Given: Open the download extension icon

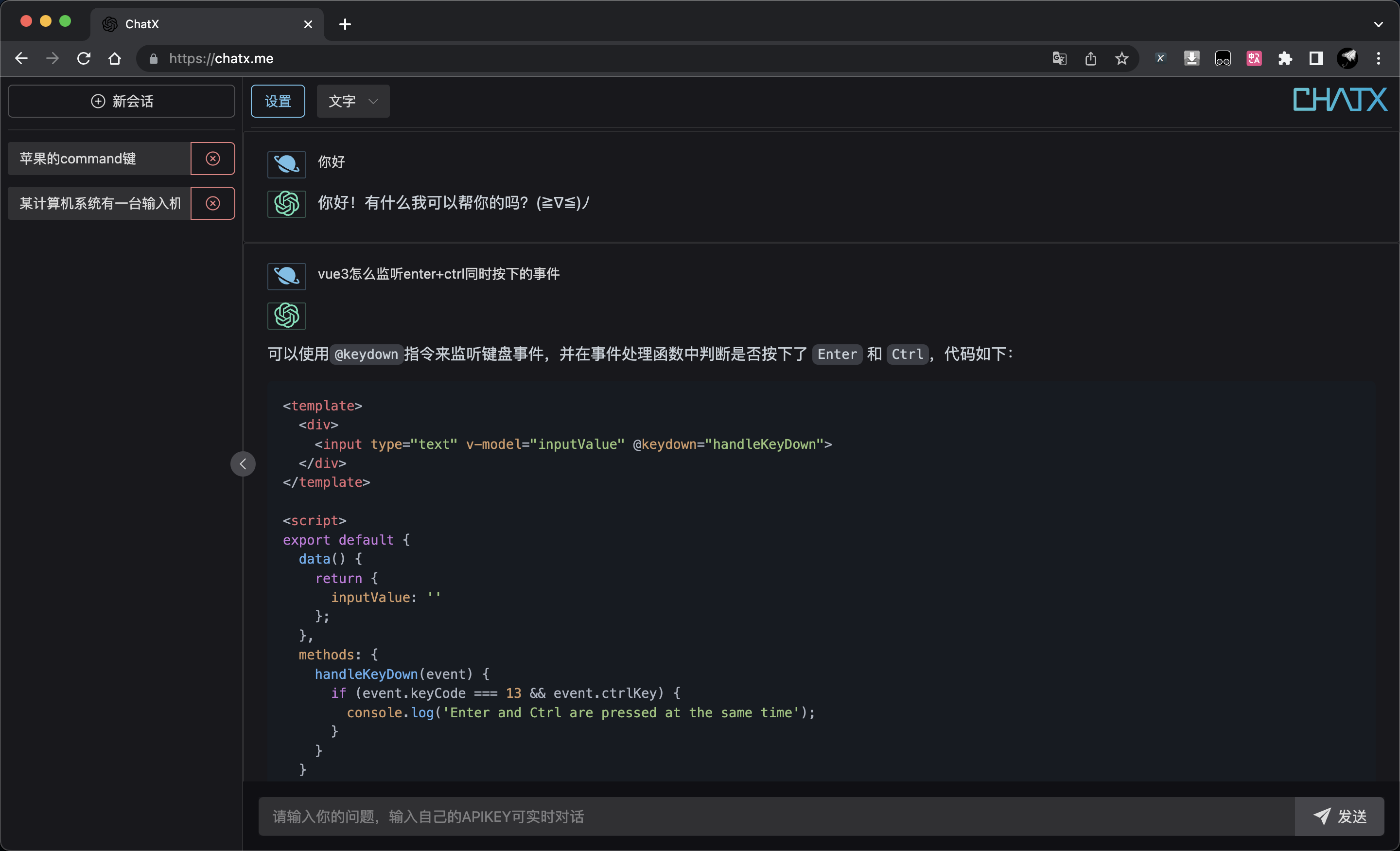Looking at the screenshot, I should [x=1191, y=58].
